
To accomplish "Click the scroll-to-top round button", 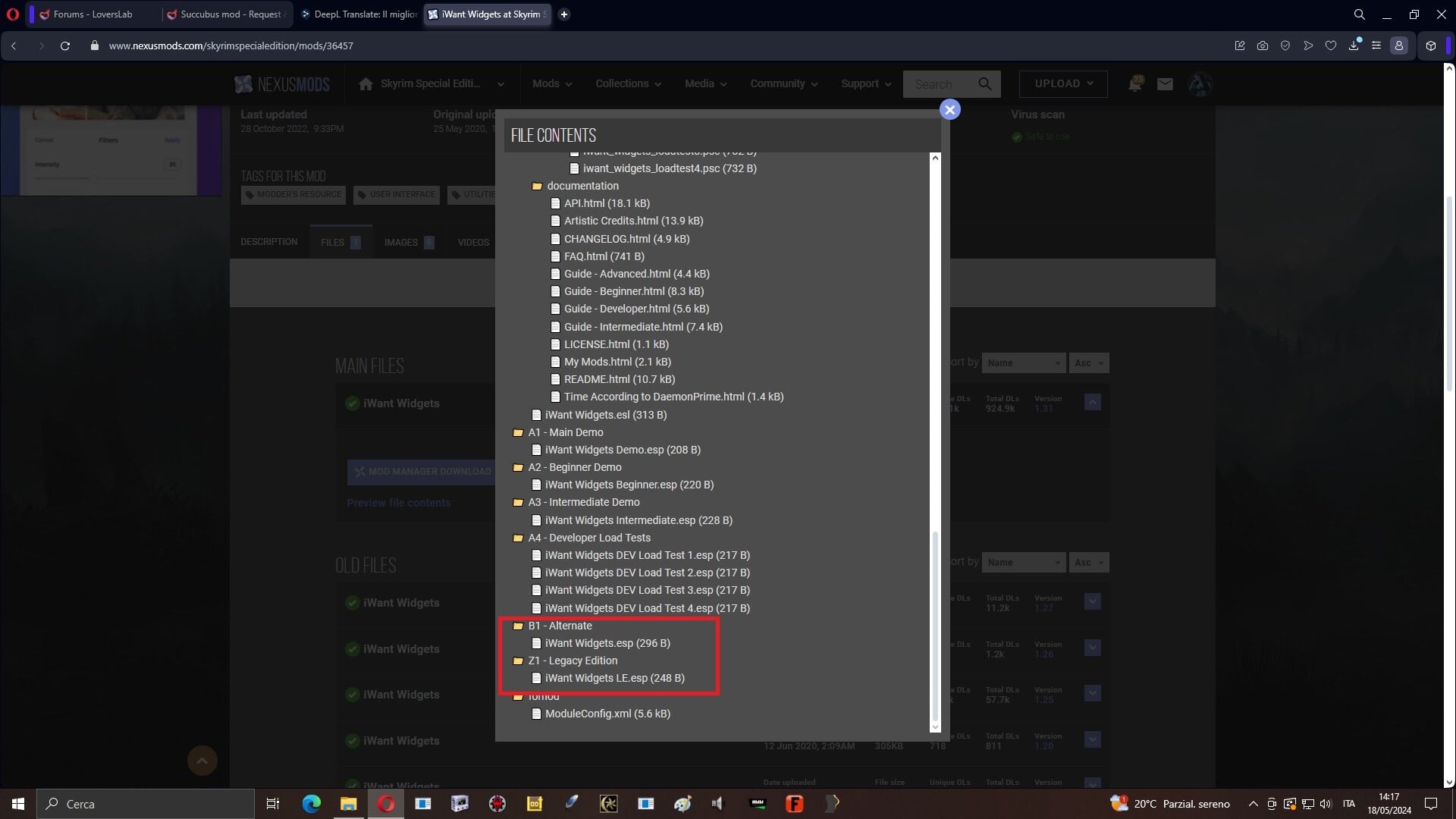I will (x=202, y=761).
